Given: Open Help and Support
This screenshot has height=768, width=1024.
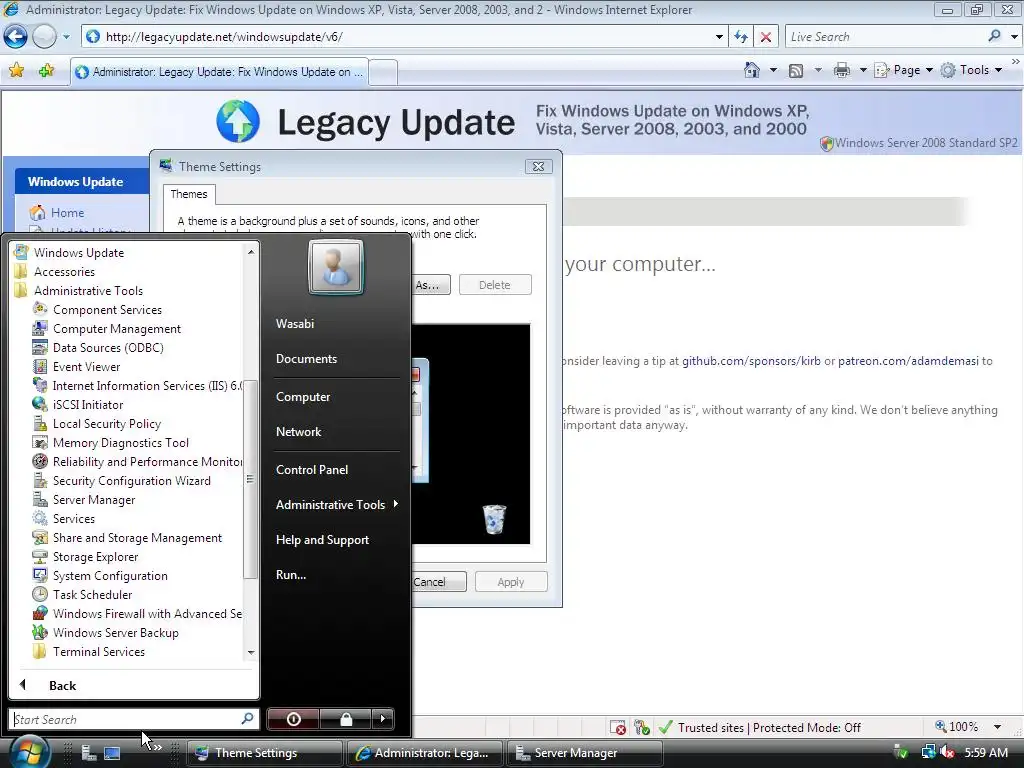Looking at the screenshot, I should click(x=322, y=539).
